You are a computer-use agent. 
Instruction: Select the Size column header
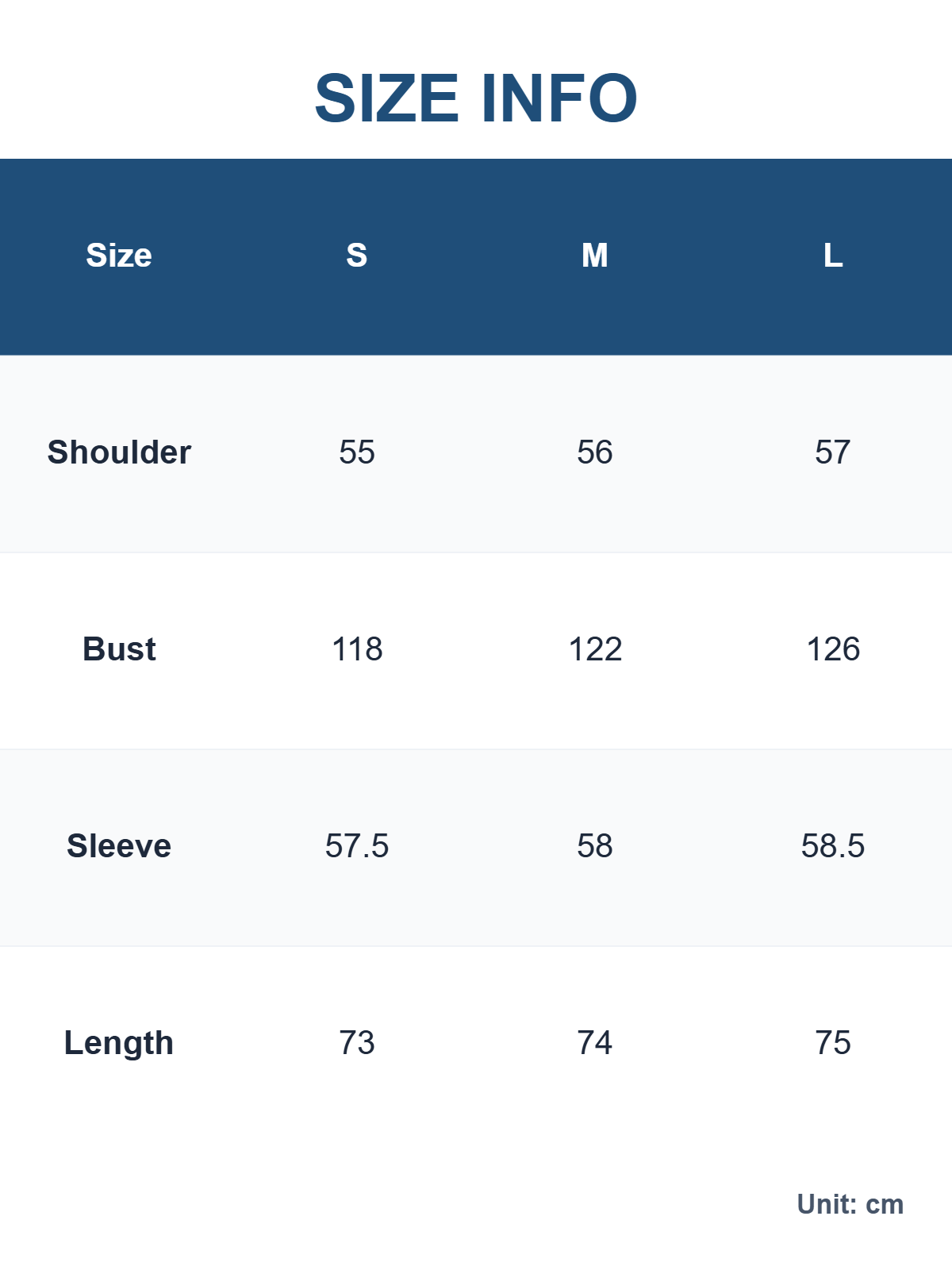click(119, 256)
